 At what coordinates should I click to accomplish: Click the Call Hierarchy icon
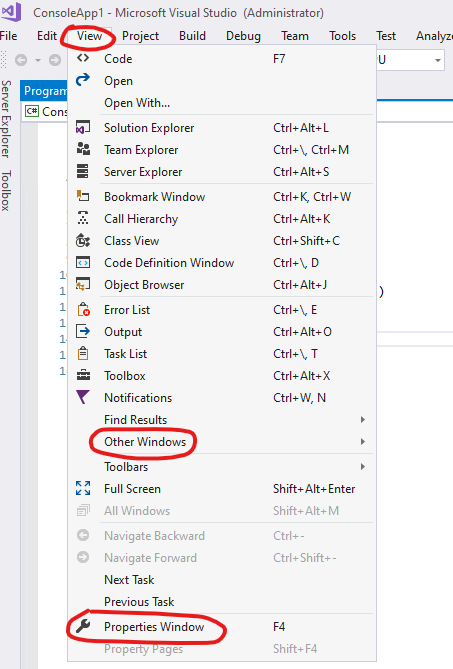pyautogui.click(x=83, y=218)
